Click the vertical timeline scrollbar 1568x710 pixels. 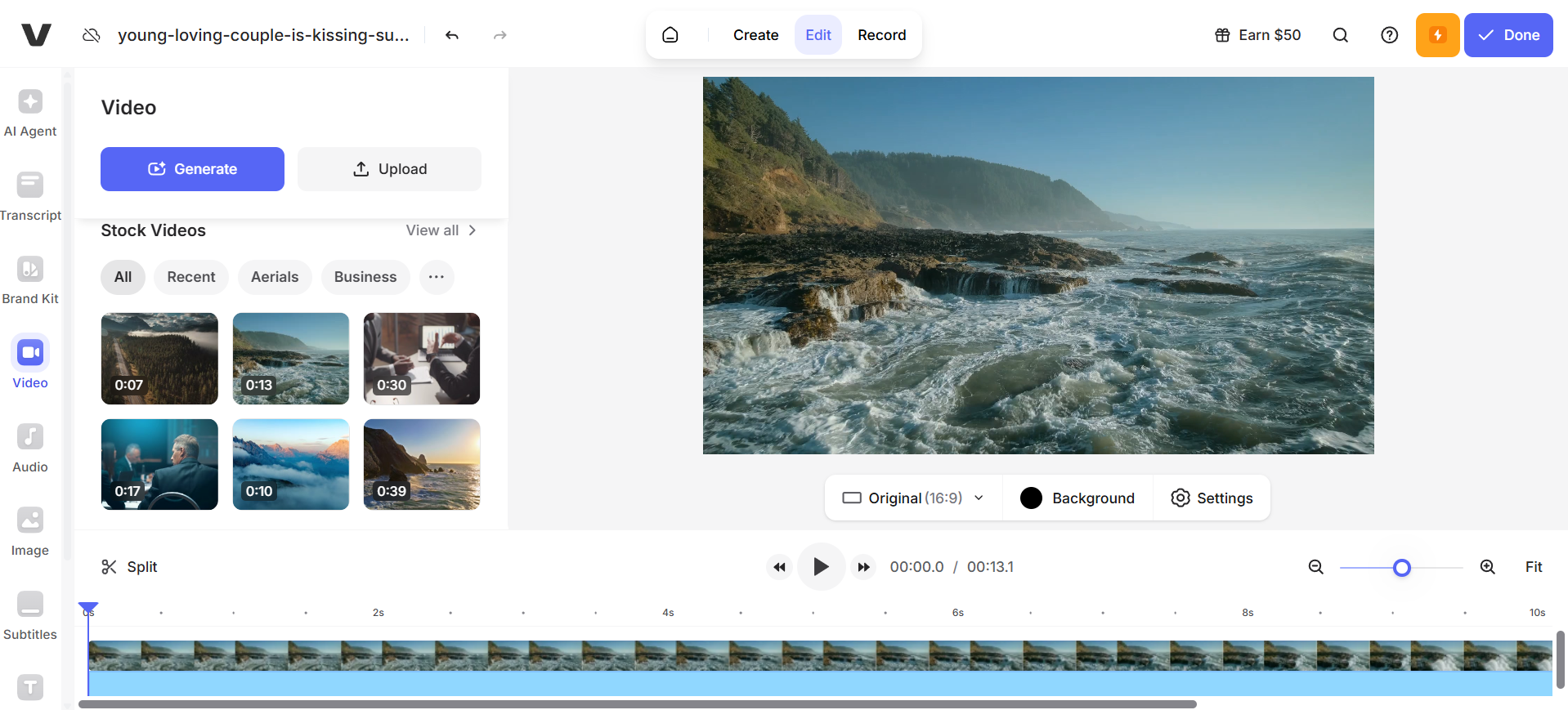[x=1560, y=659]
